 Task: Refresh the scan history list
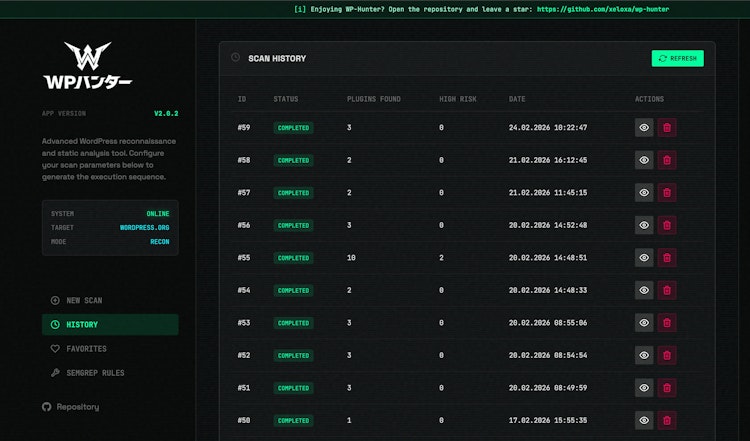pyautogui.click(x=677, y=58)
